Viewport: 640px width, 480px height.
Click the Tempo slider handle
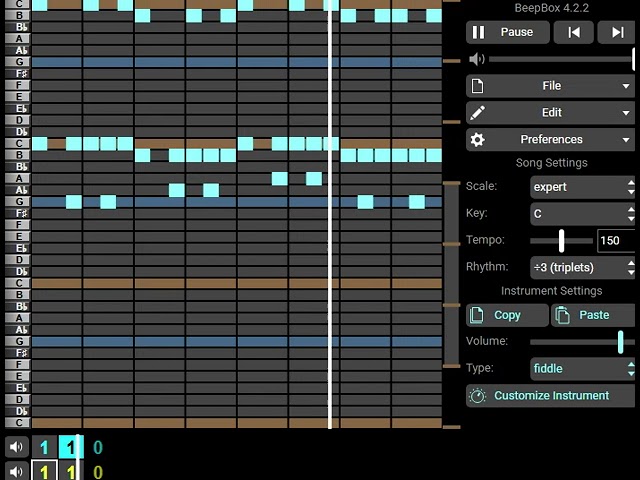coord(561,241)
